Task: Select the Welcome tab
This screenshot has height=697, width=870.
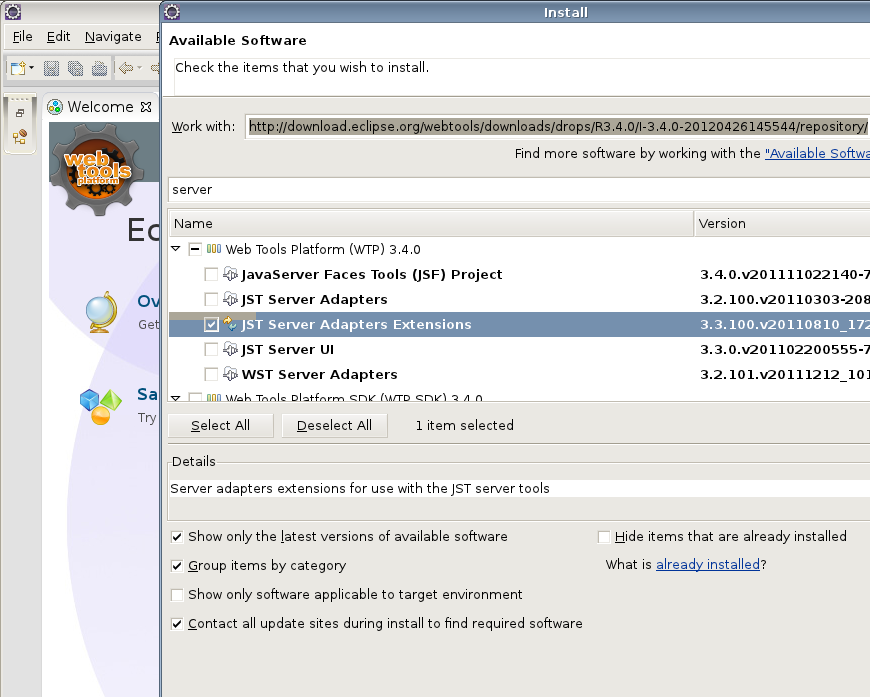Action: (100, 107)
